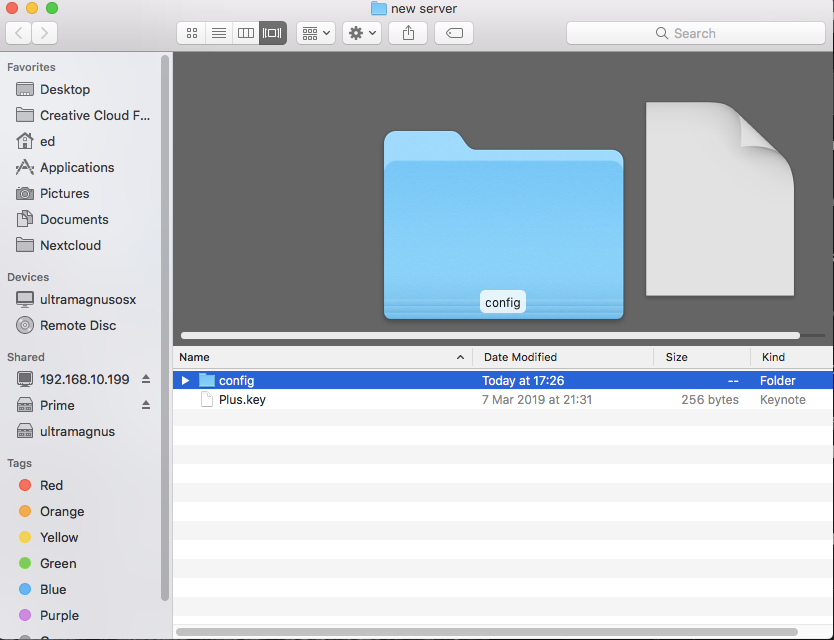Open the Action gear menu
834x640 pixels.
coord(362,33)
